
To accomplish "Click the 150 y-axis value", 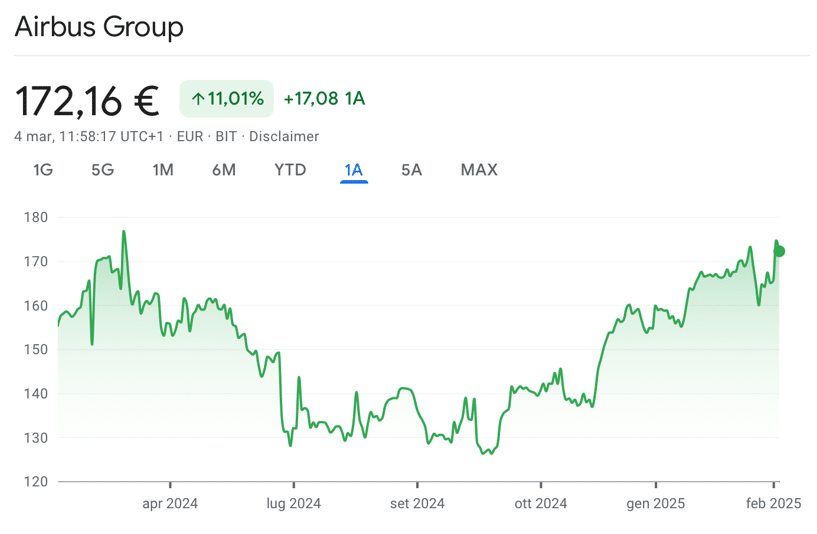I will tap(36, 350).
